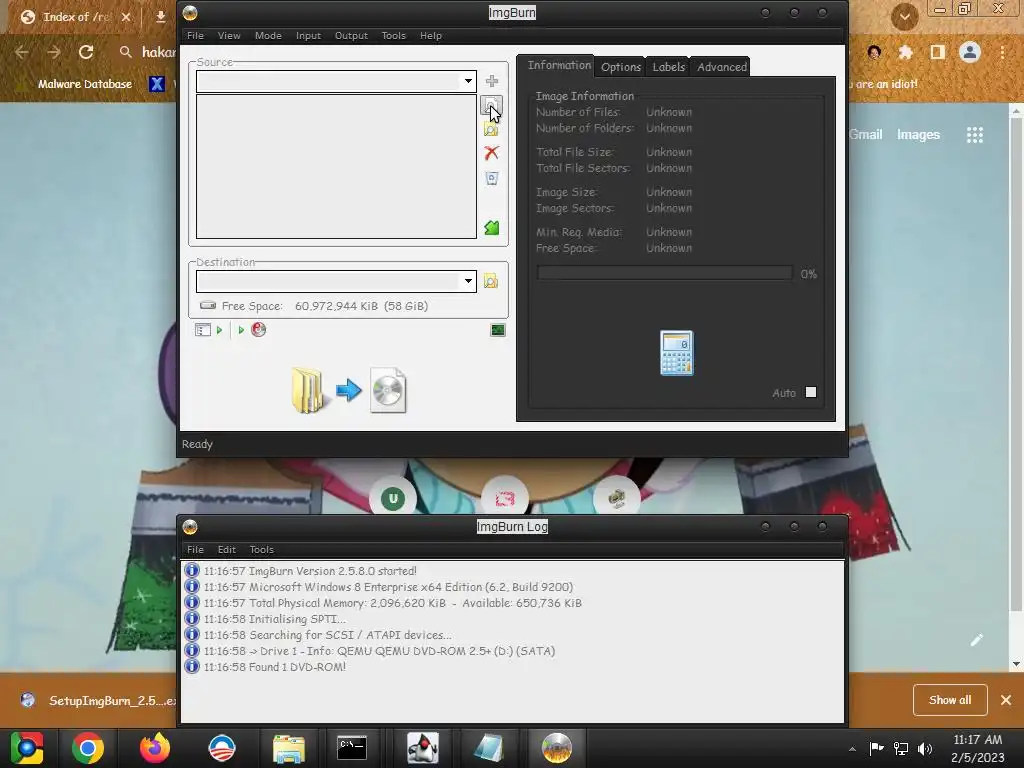This screenshot has width=1024, height=768.
Task: Open the File menu in ImgBurn
Action: click(195, 36)
